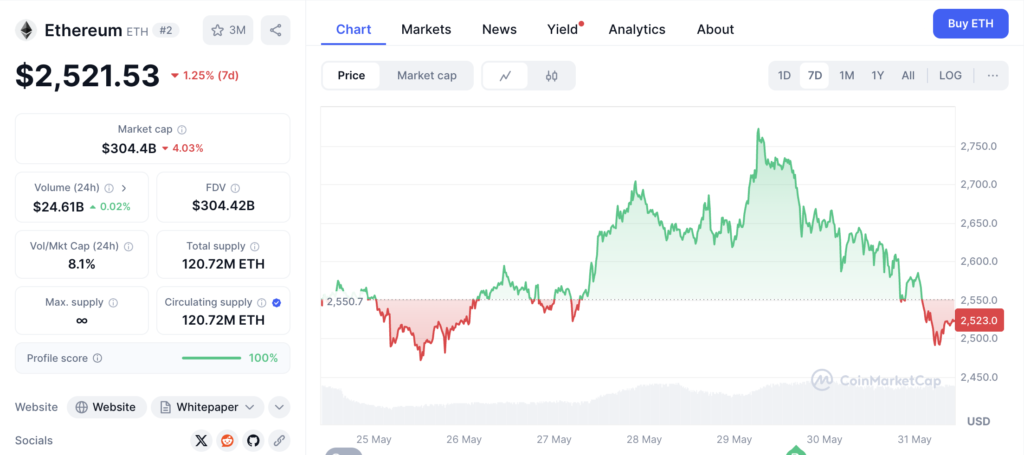The width and height of the screenshot is (1024, 455).
Task: Open the Markets tab
Action: [426, 29]
